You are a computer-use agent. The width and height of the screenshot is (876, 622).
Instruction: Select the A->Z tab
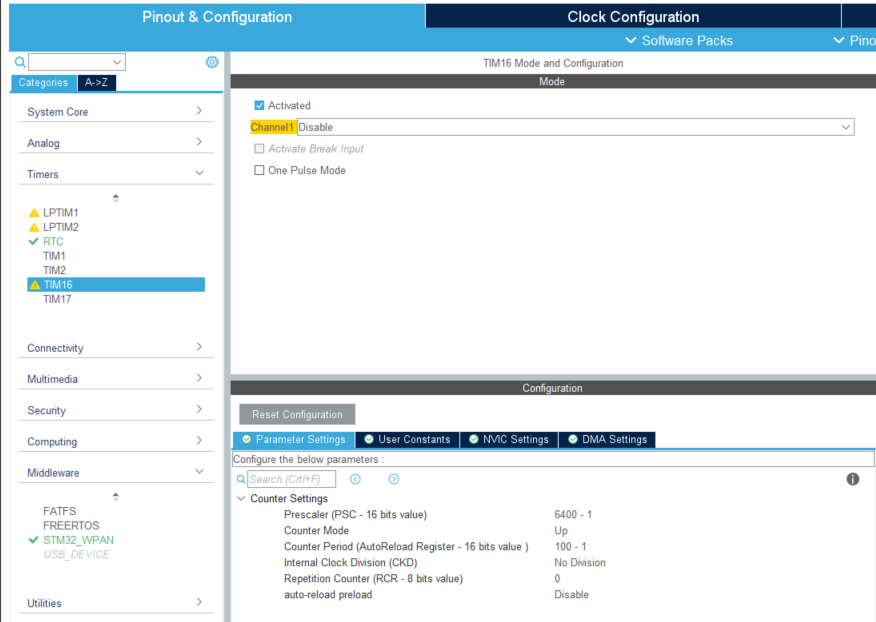point(97,83)
